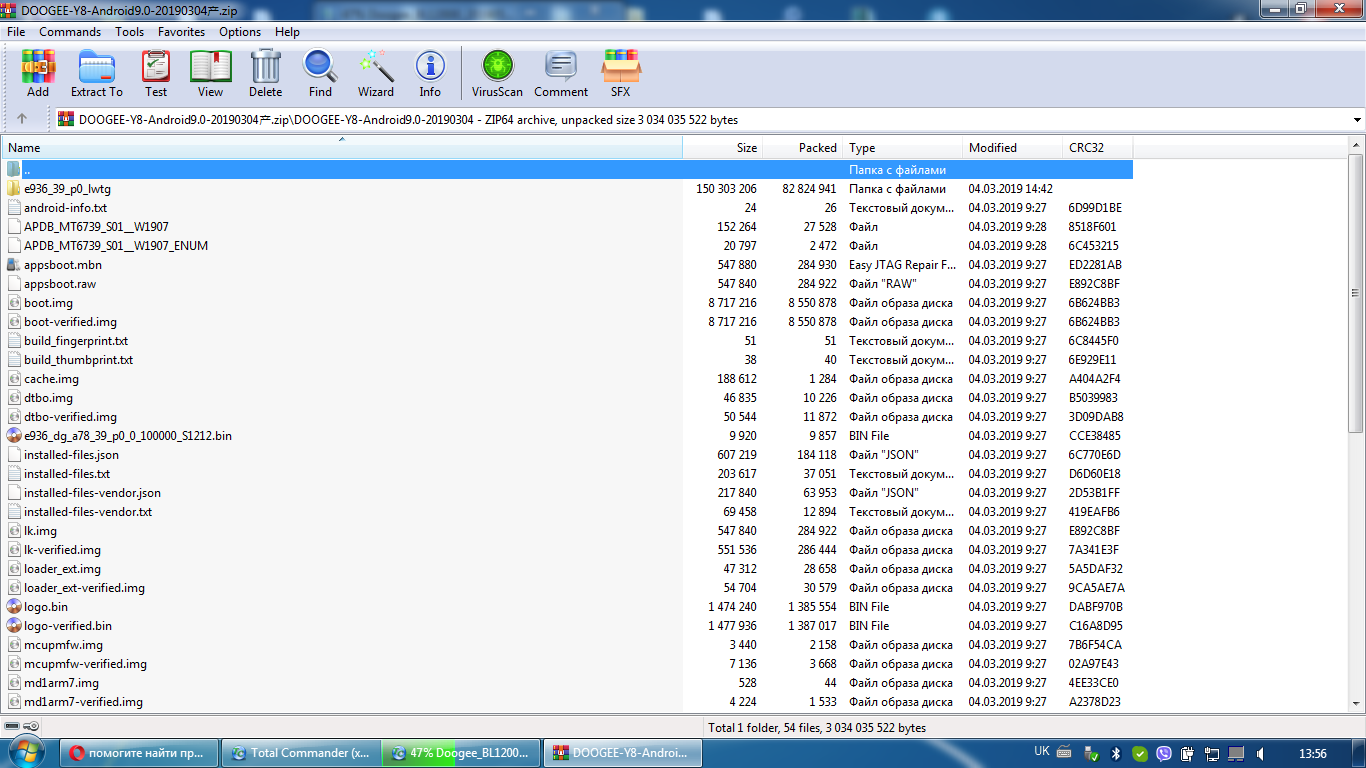Switch to 47% Doogee_BL1200 taskbar item
Screen dimensions: 1366x768
pos(461,753)
